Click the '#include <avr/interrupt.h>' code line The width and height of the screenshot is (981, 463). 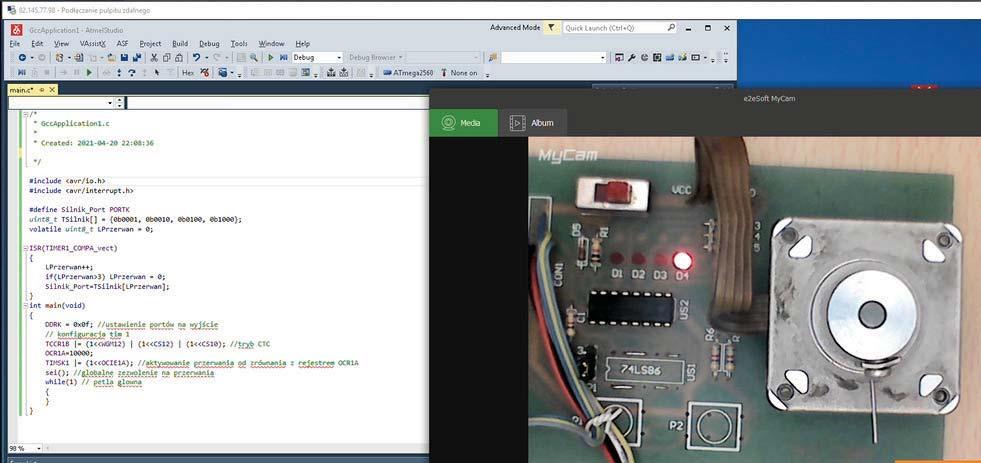point(81,190)
